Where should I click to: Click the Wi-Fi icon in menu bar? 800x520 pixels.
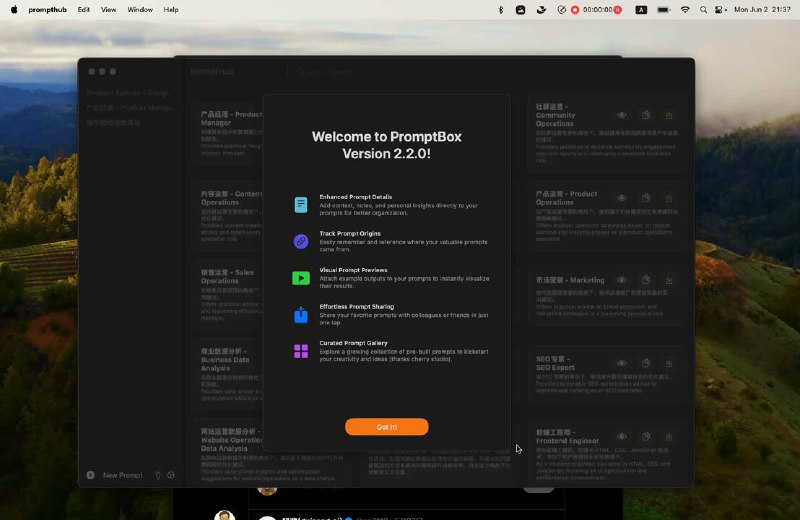685,10
